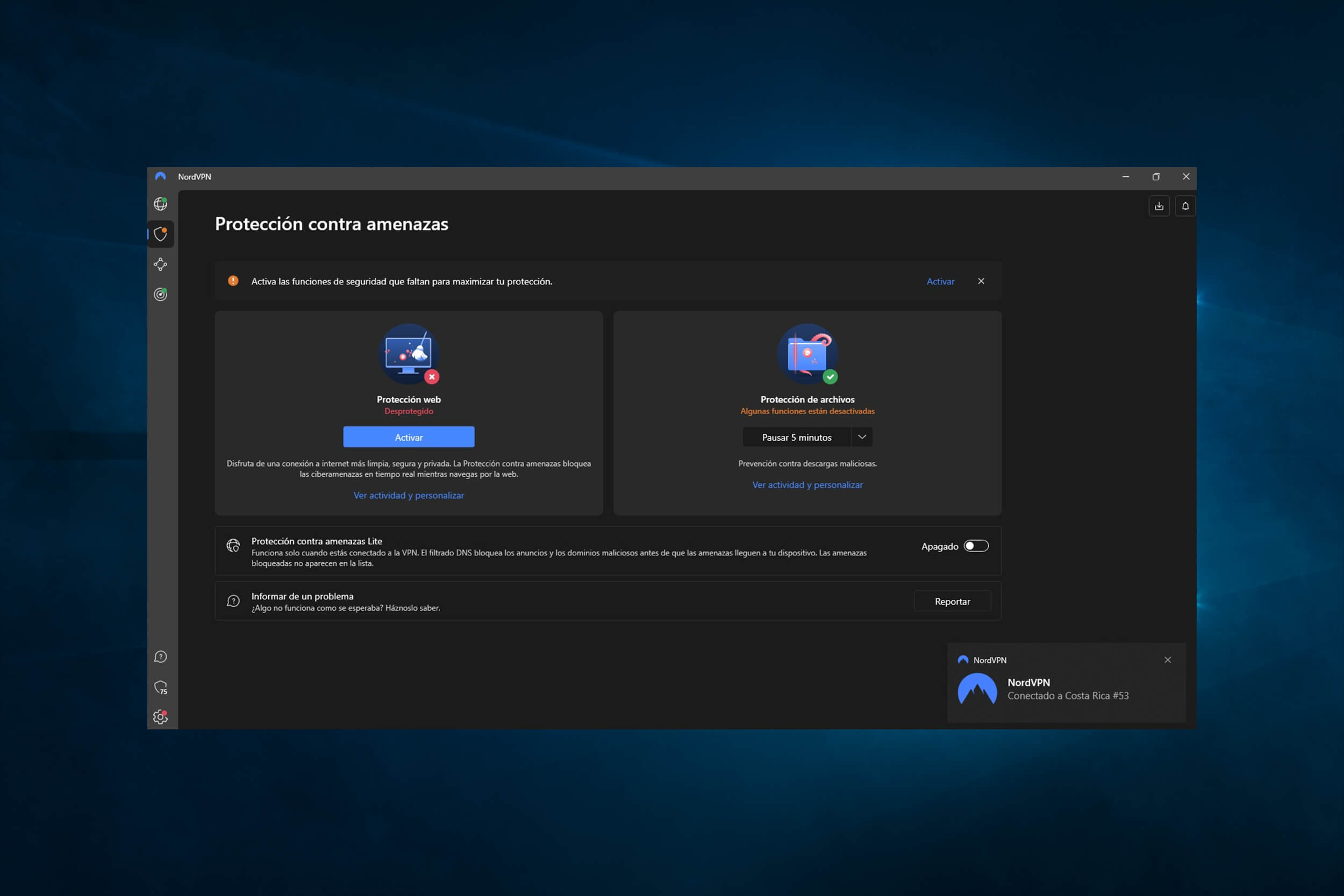Click the NordVPN logo in title bar
1344x896 pixels.
tap(161, 177)
